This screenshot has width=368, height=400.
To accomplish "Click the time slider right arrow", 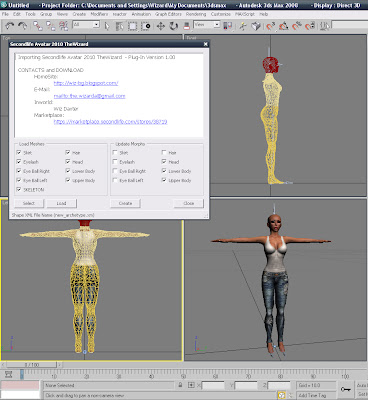I will pyautogui.click(x=60, y=365).
